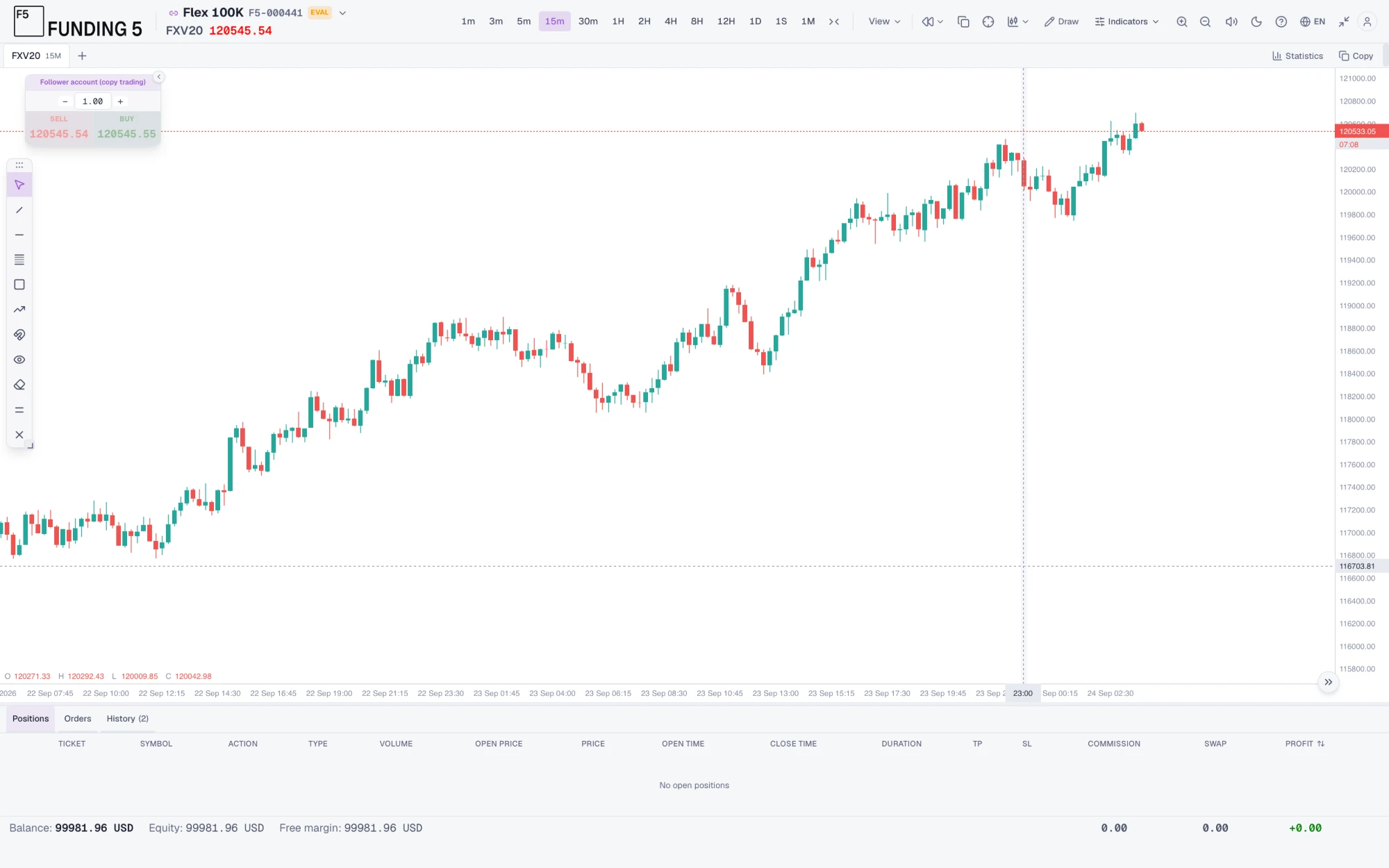This screenshot has width=1389, height=868.
Task: Increase volume with the plus stepper
Action: 120,101
